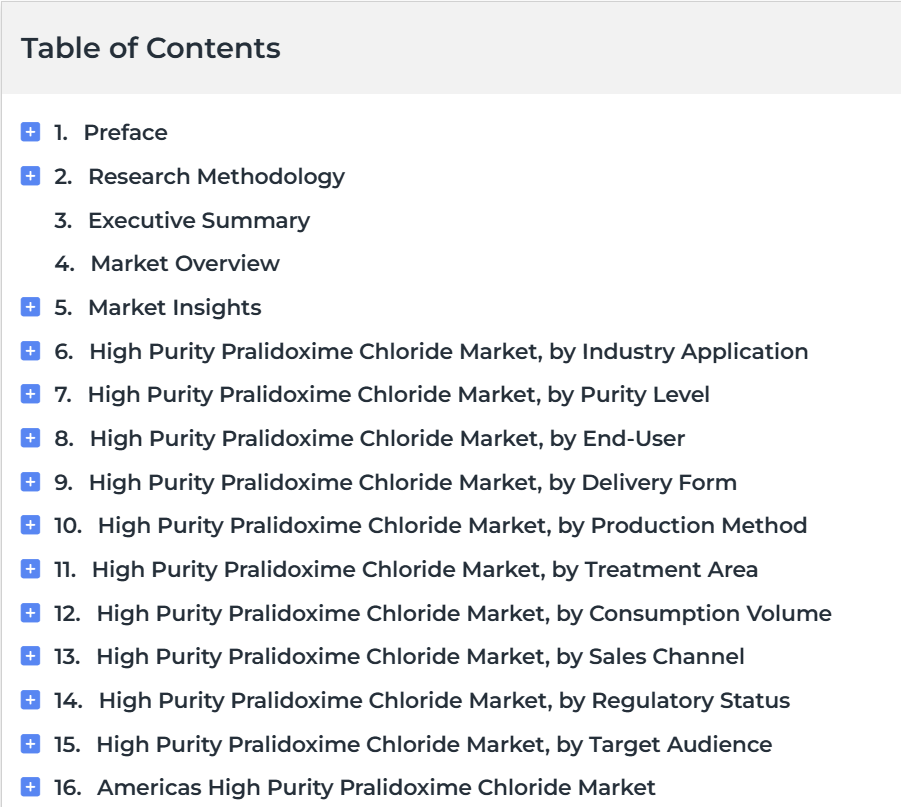Expand Consumption Volume section plus icon
This screenshot has width=901, height=807.
[x=30, y=613]
